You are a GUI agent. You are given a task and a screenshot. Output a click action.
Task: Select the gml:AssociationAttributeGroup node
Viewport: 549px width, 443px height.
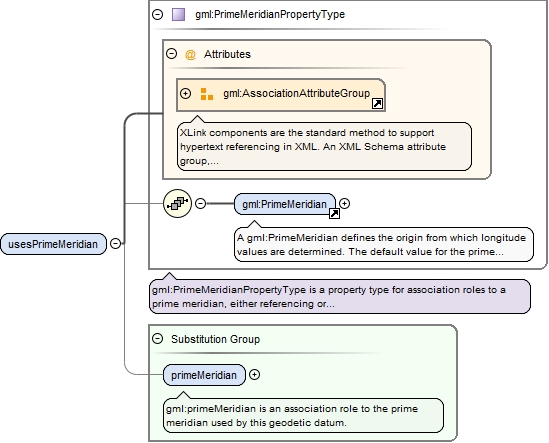coord(281,95)
